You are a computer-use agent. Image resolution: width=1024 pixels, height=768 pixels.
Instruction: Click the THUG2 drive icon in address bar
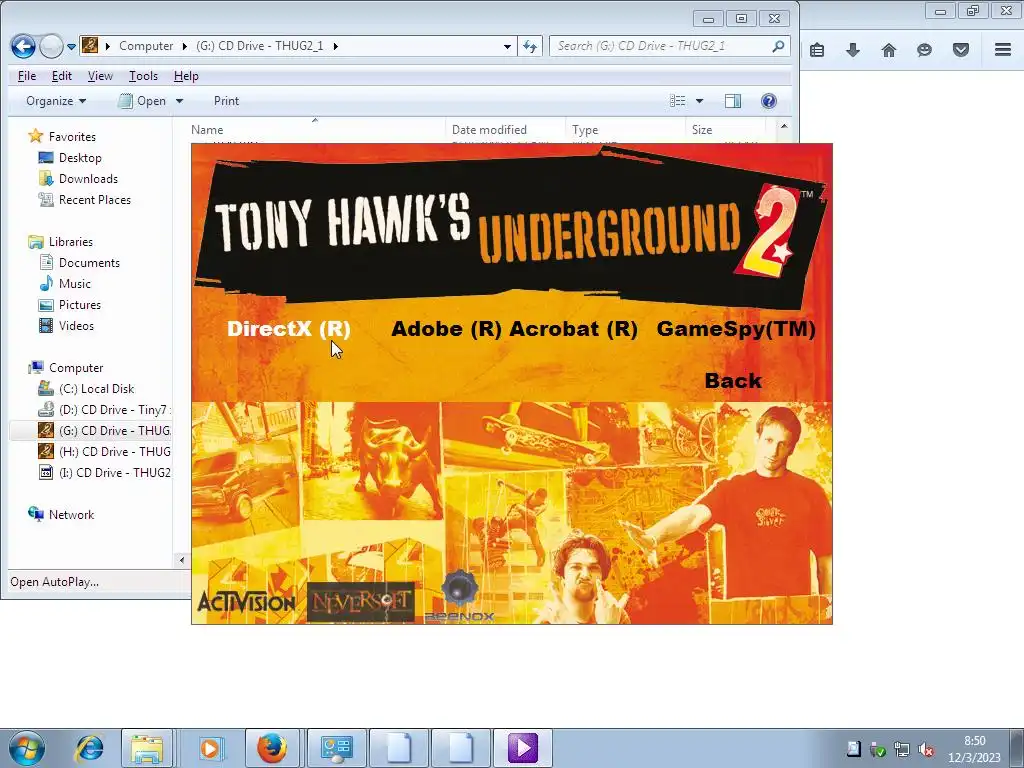90,46
